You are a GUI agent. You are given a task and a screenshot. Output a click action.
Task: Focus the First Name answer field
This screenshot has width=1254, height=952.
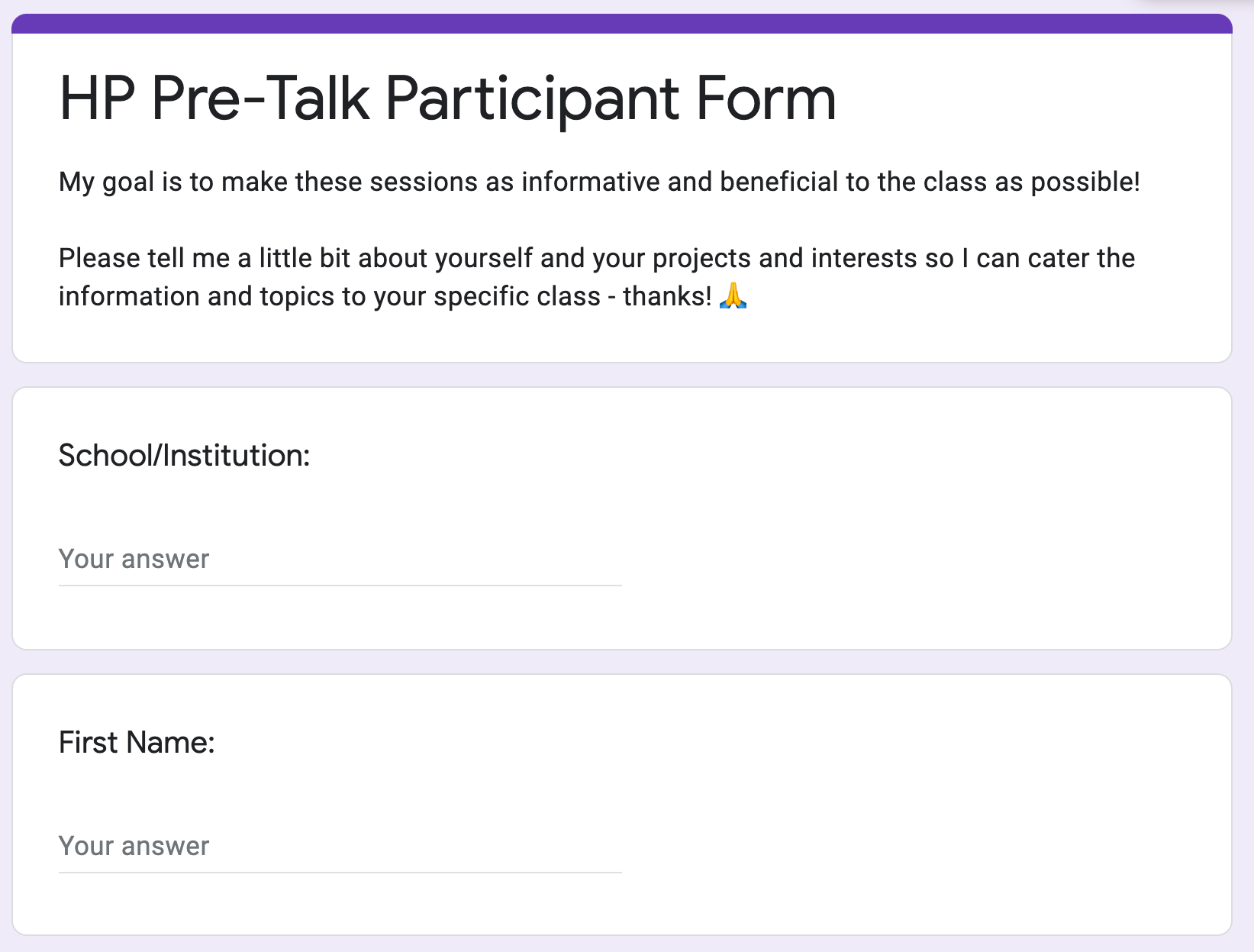coord(340,846)
